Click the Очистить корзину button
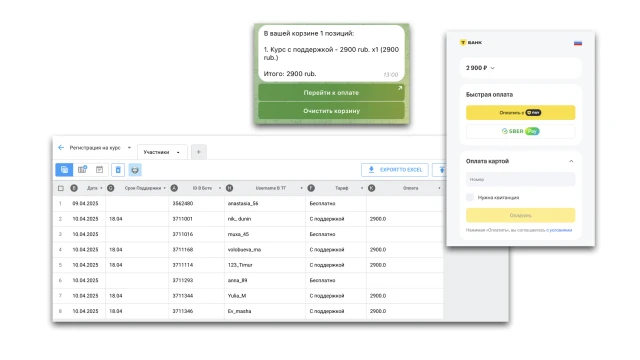Image resolution: width=640 pixels, height=360 pixels. [x=331, y=111]
